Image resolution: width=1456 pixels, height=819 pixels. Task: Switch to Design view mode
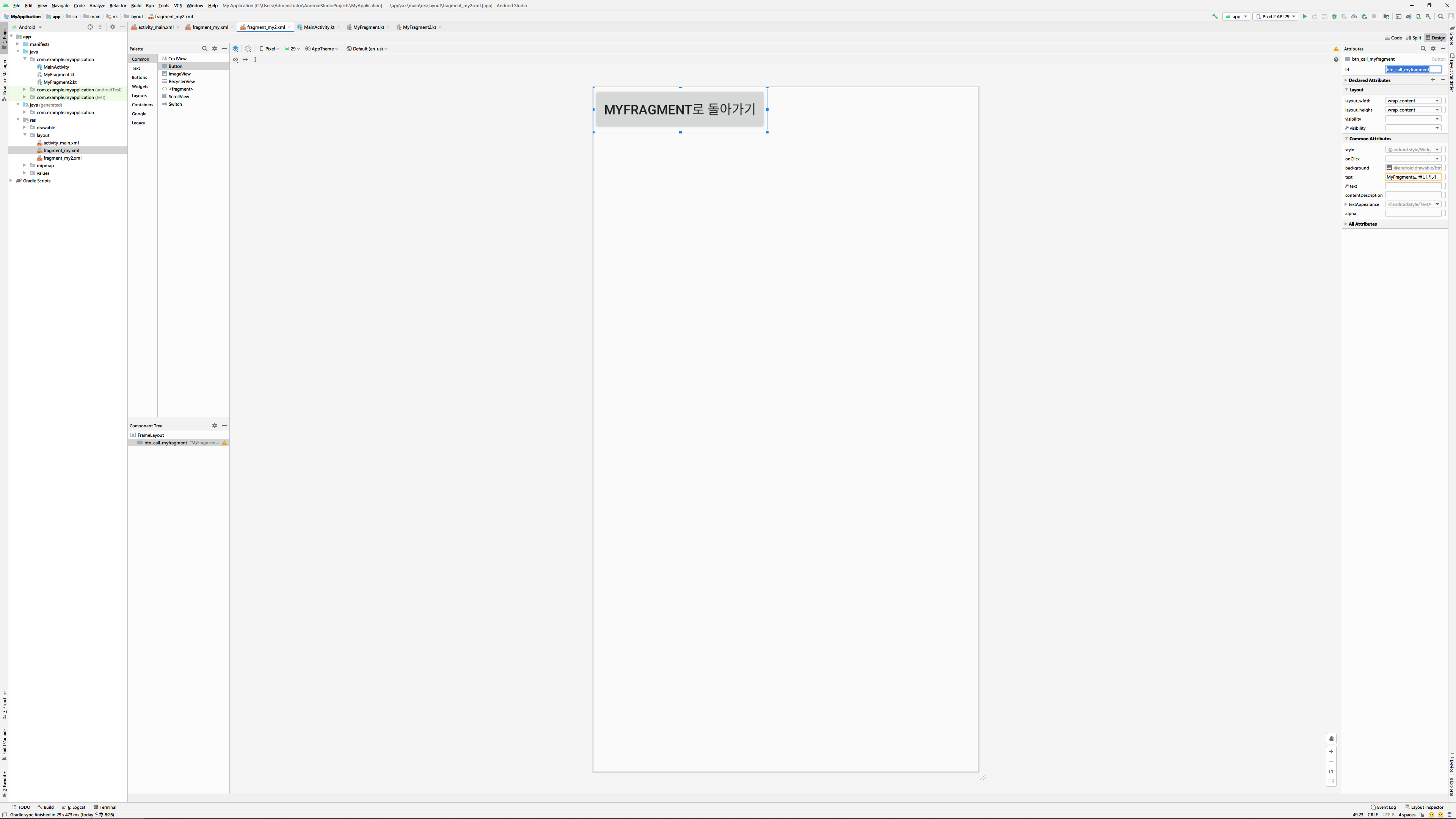pos(1435,38)
